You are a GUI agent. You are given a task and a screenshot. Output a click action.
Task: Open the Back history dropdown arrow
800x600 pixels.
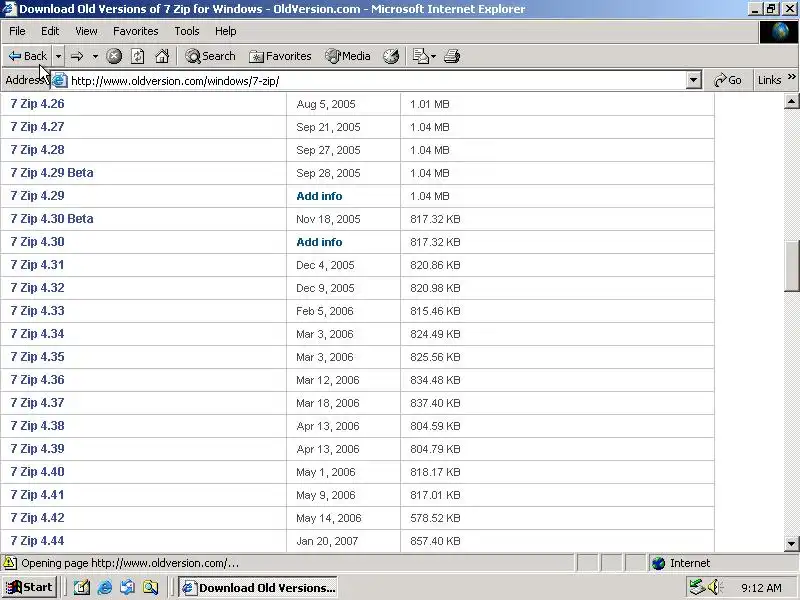coord(59,56)
